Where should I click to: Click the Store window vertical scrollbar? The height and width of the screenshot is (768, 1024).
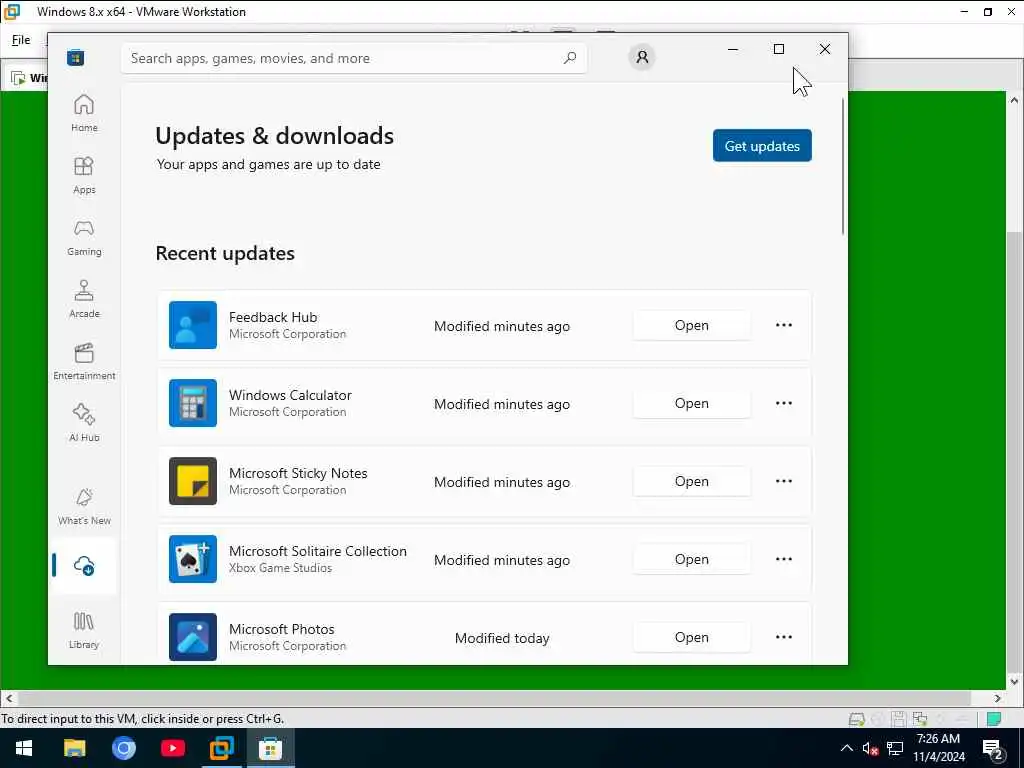[x=843, y=167]
